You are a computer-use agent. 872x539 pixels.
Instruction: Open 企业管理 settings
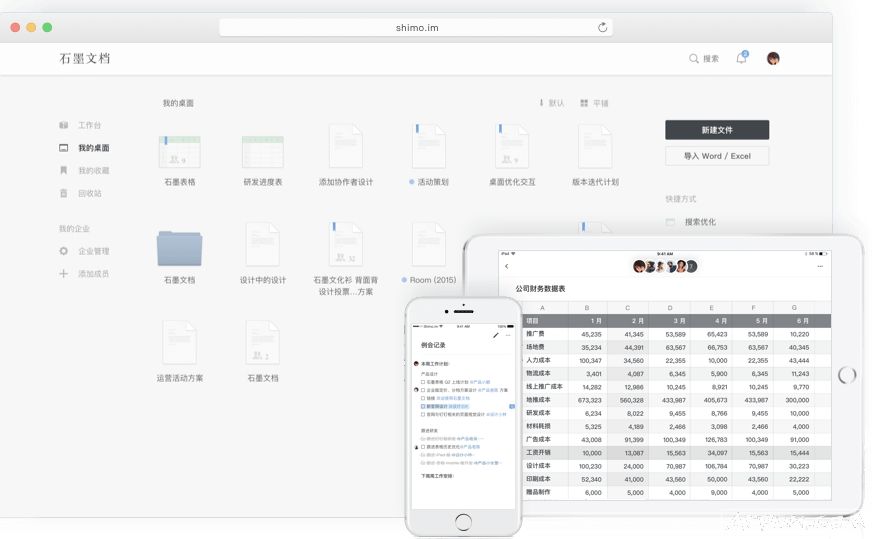click(x=85, y=251)
